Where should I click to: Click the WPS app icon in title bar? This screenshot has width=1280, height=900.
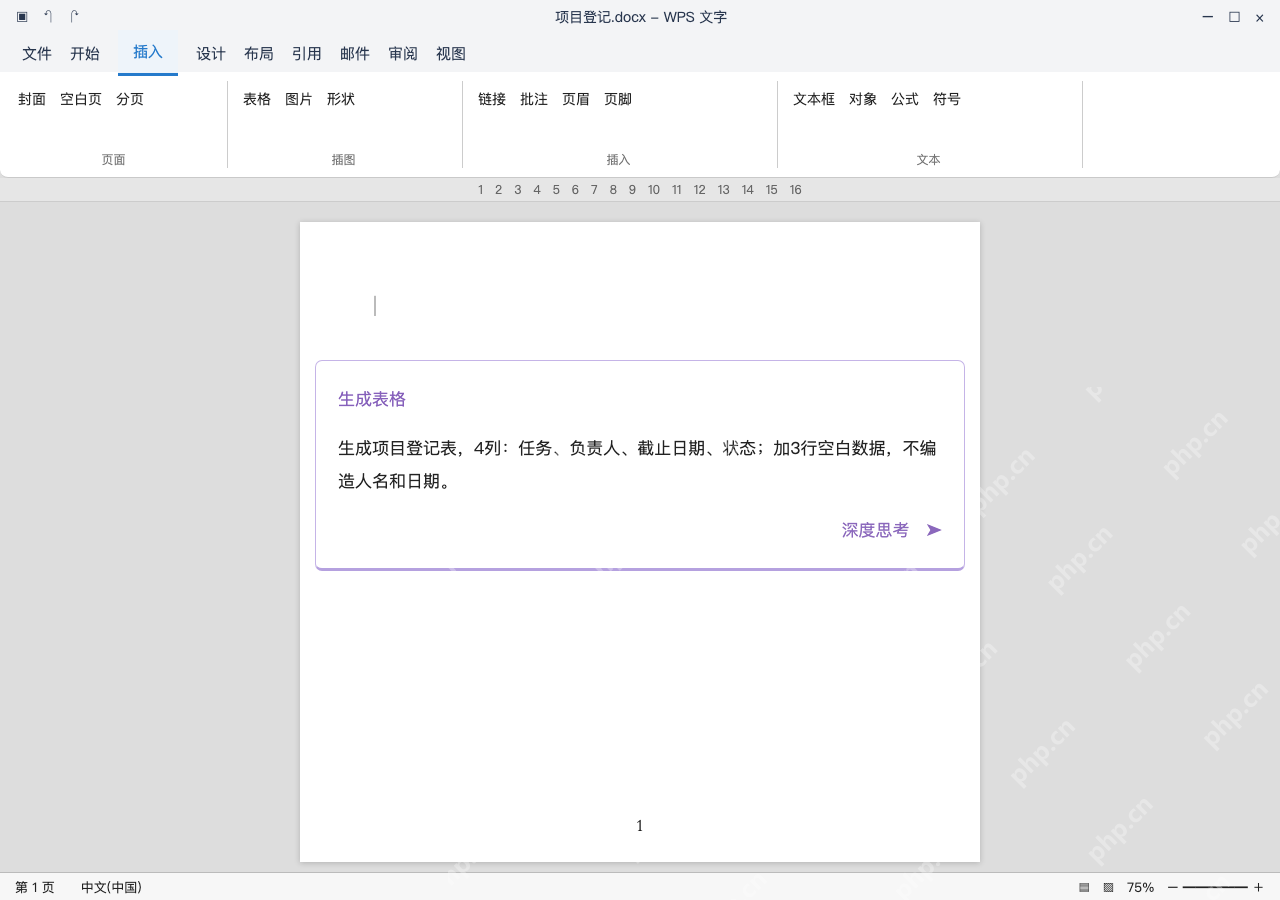pos(22,17)
